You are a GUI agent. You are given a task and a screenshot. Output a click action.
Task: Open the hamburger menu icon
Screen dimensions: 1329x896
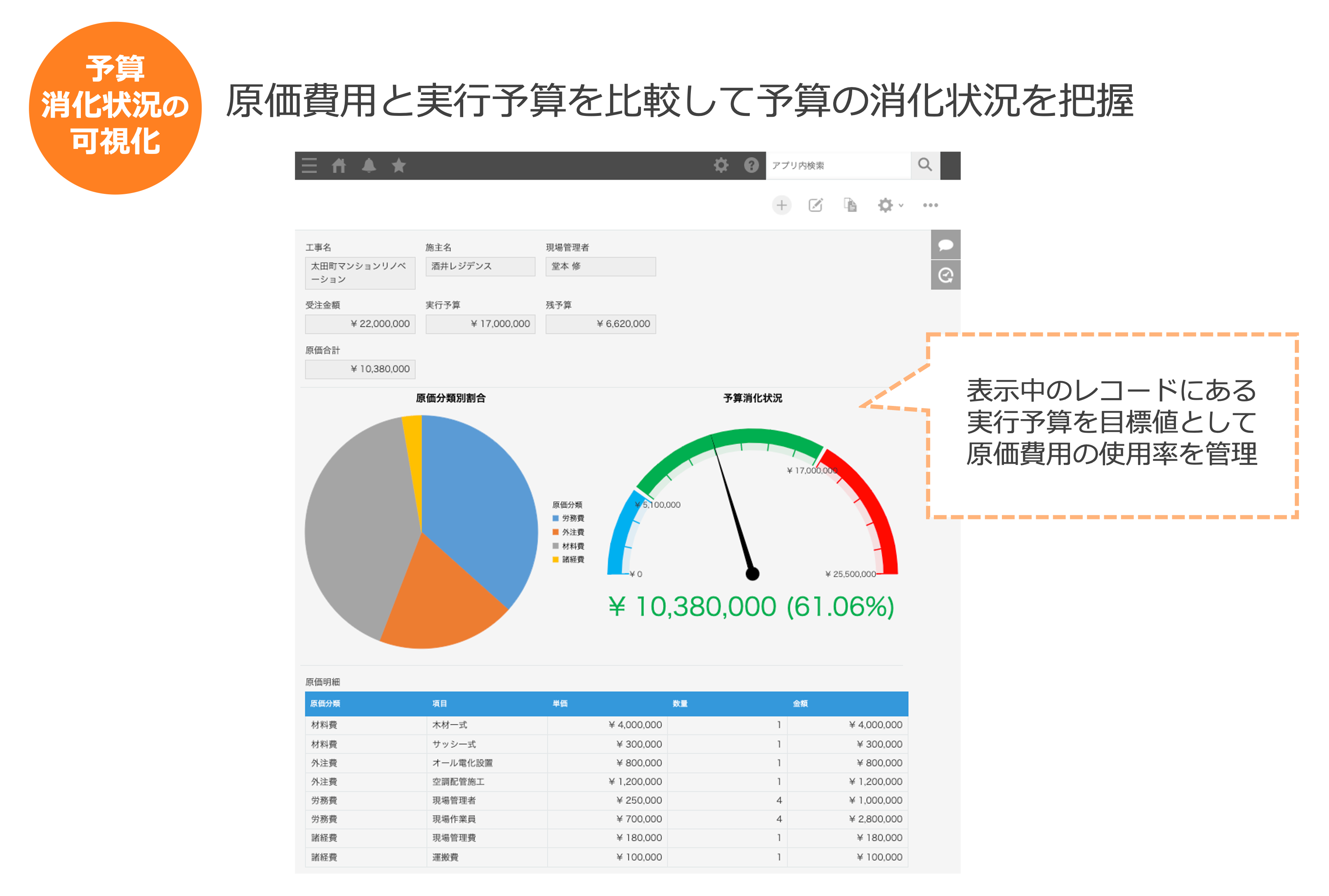coord(309,166)
